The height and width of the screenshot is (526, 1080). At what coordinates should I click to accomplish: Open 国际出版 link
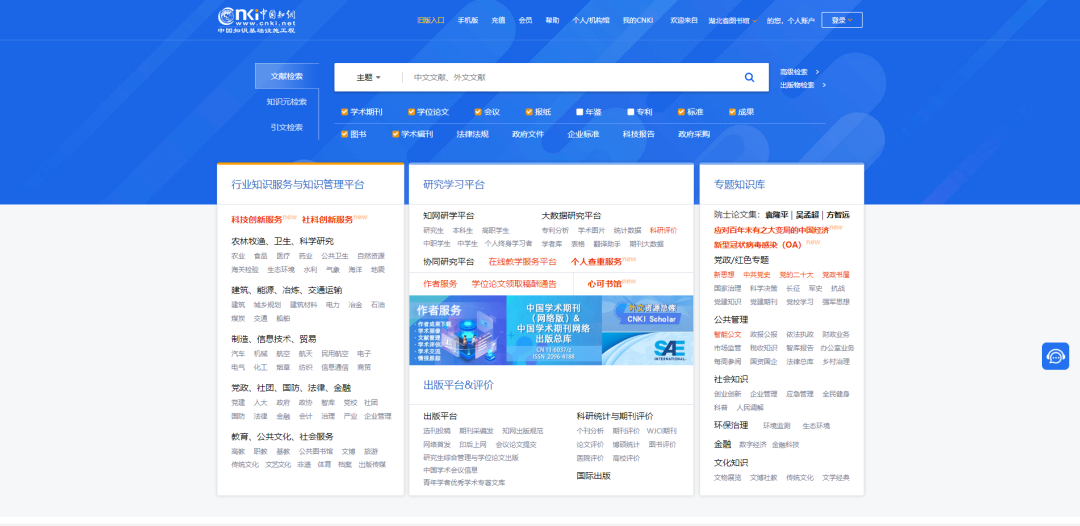click(x=593, y=475)
